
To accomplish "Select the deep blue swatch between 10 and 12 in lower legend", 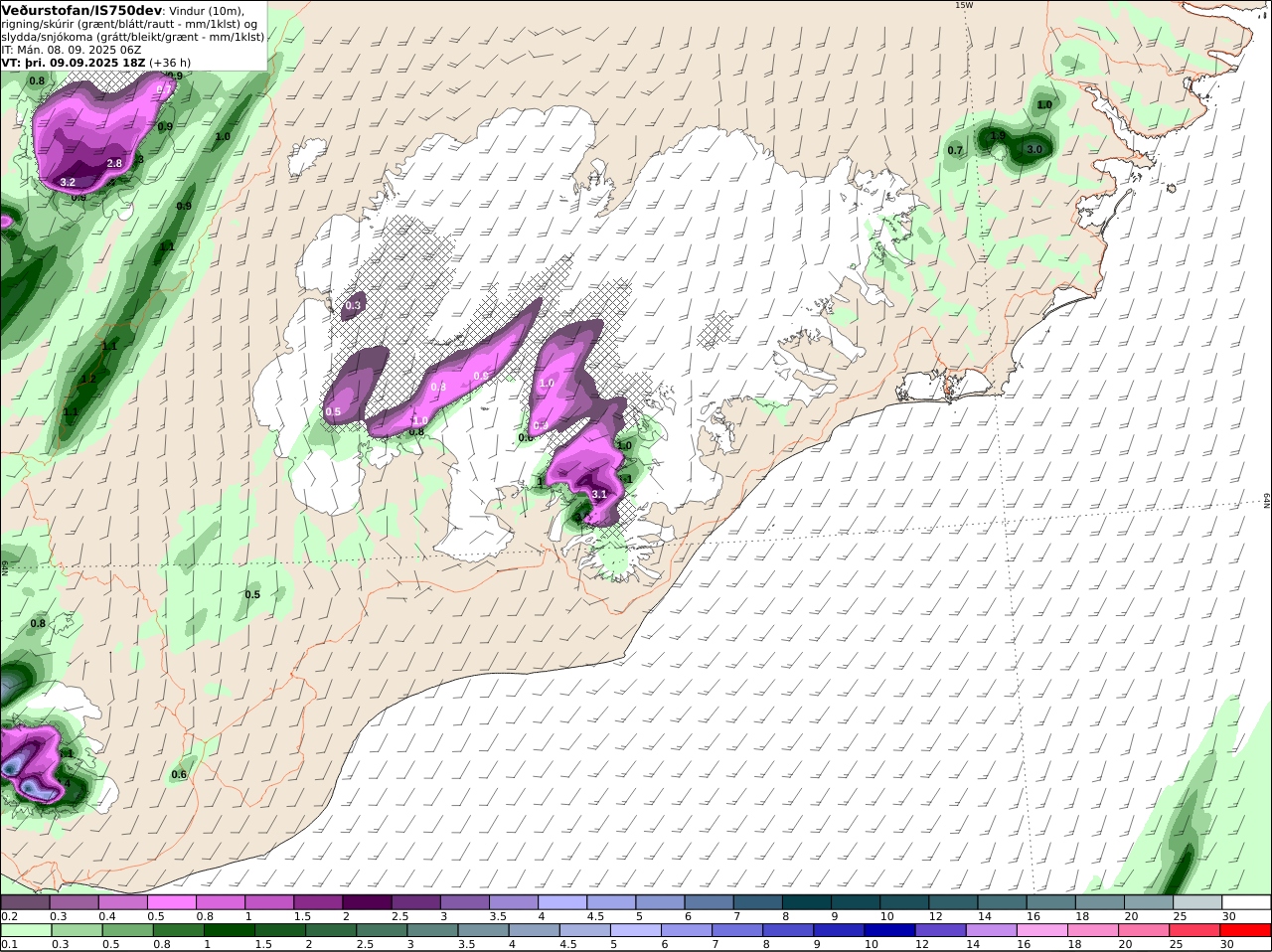I will [890, 931].
